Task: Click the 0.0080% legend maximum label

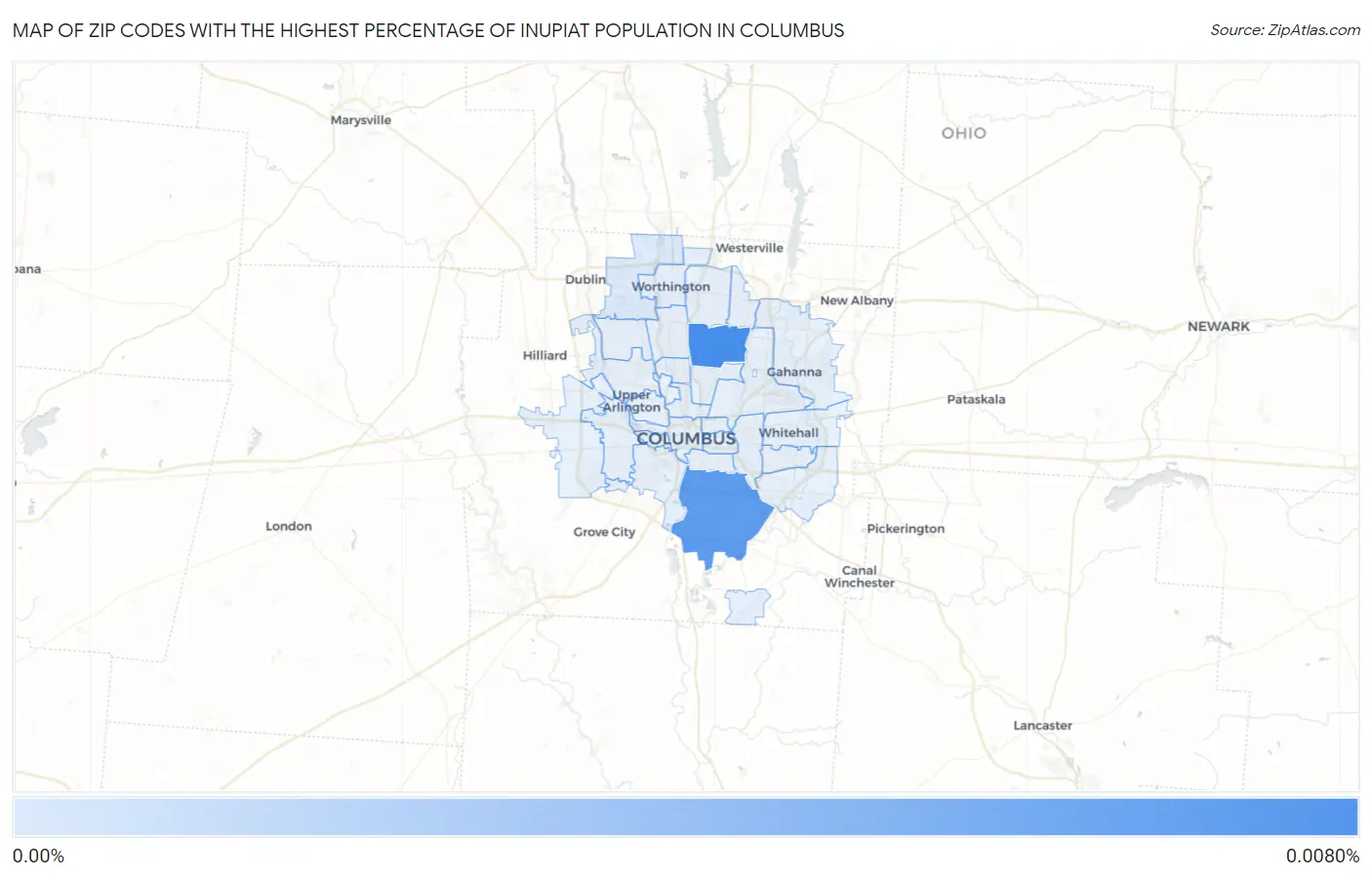Action: (1322, 857)
